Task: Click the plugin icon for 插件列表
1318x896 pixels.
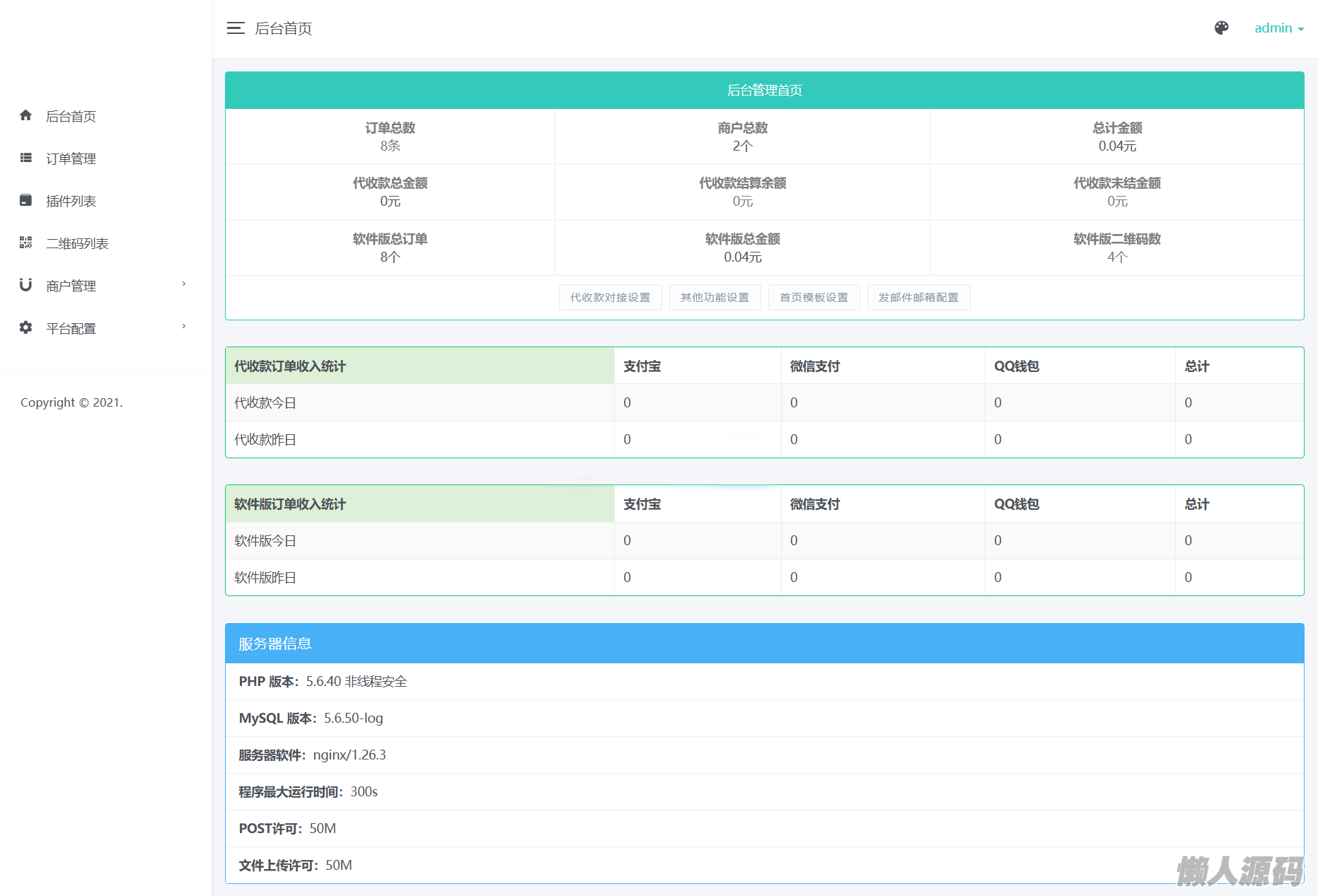Action: coord(26,200)
